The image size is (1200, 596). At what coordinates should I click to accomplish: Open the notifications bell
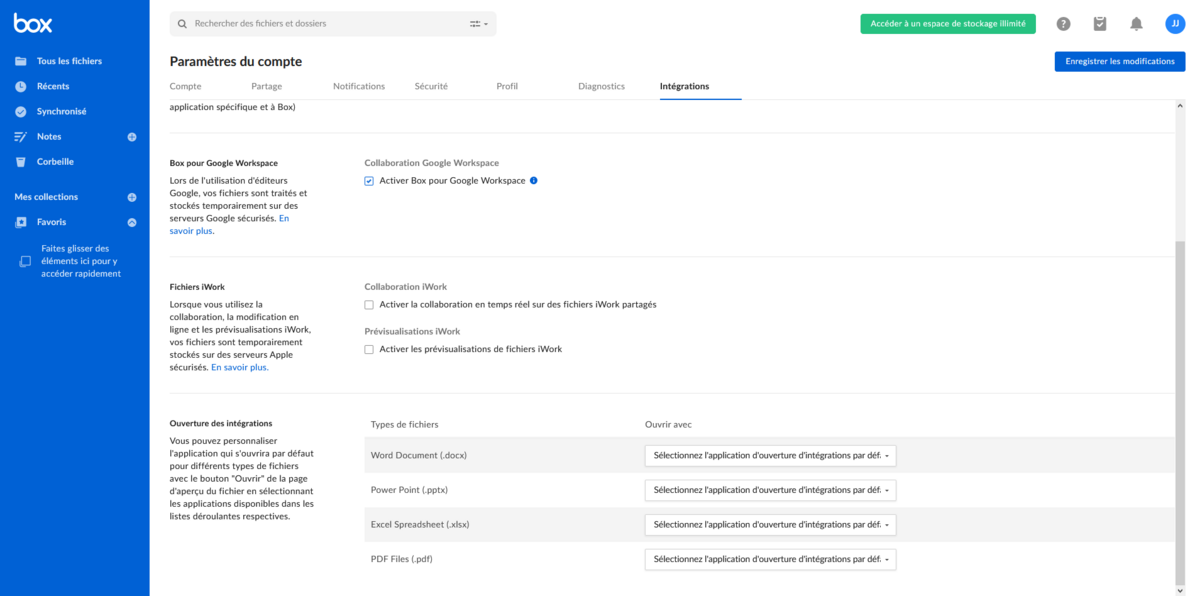click(x=1136, y=24)
